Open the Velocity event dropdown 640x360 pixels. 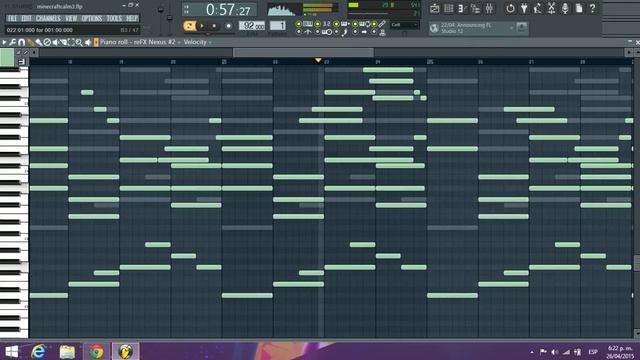(x=198, y=42)
